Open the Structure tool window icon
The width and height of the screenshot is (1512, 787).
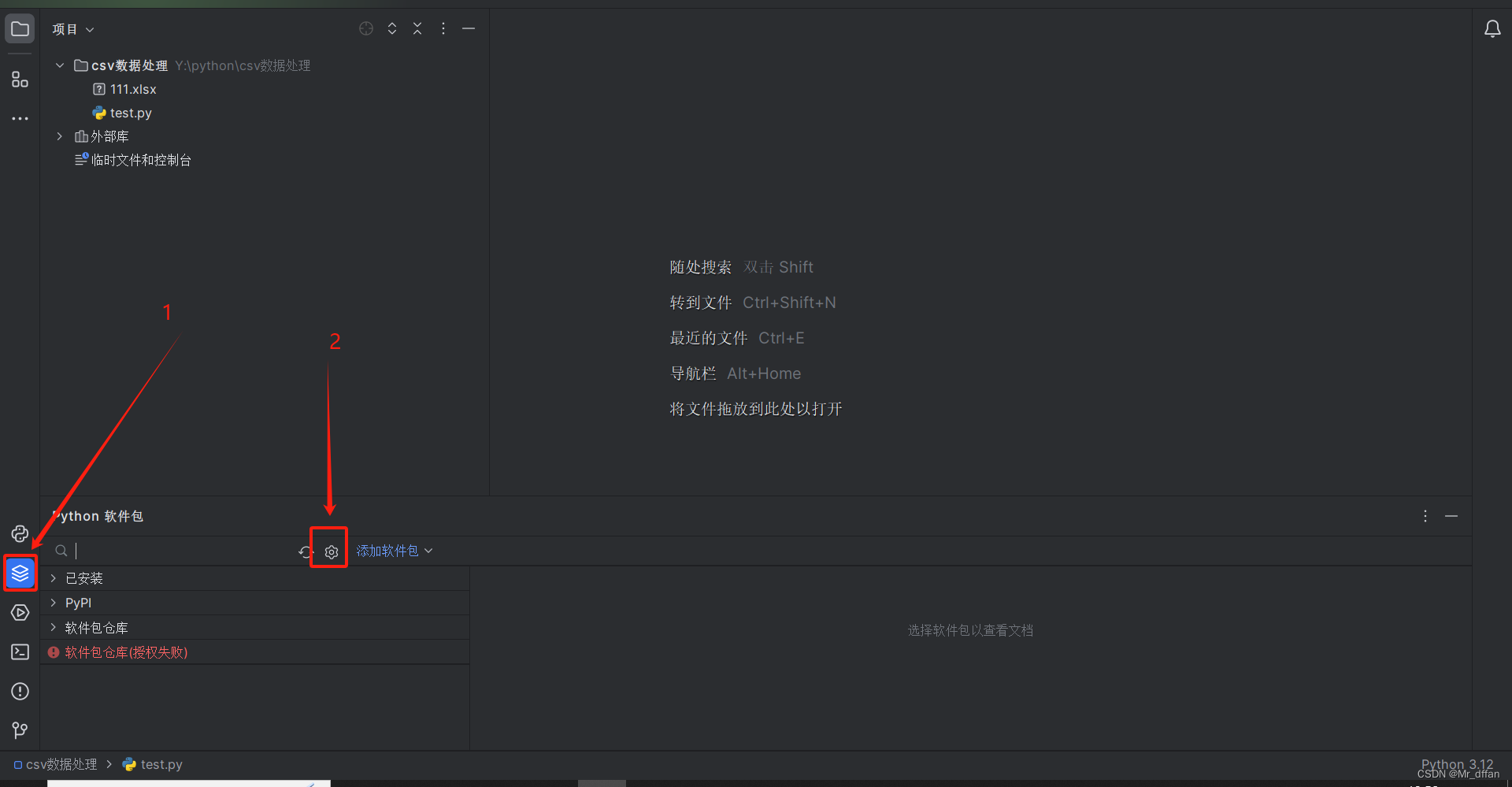pyautogui.click(x=19, y=79)
